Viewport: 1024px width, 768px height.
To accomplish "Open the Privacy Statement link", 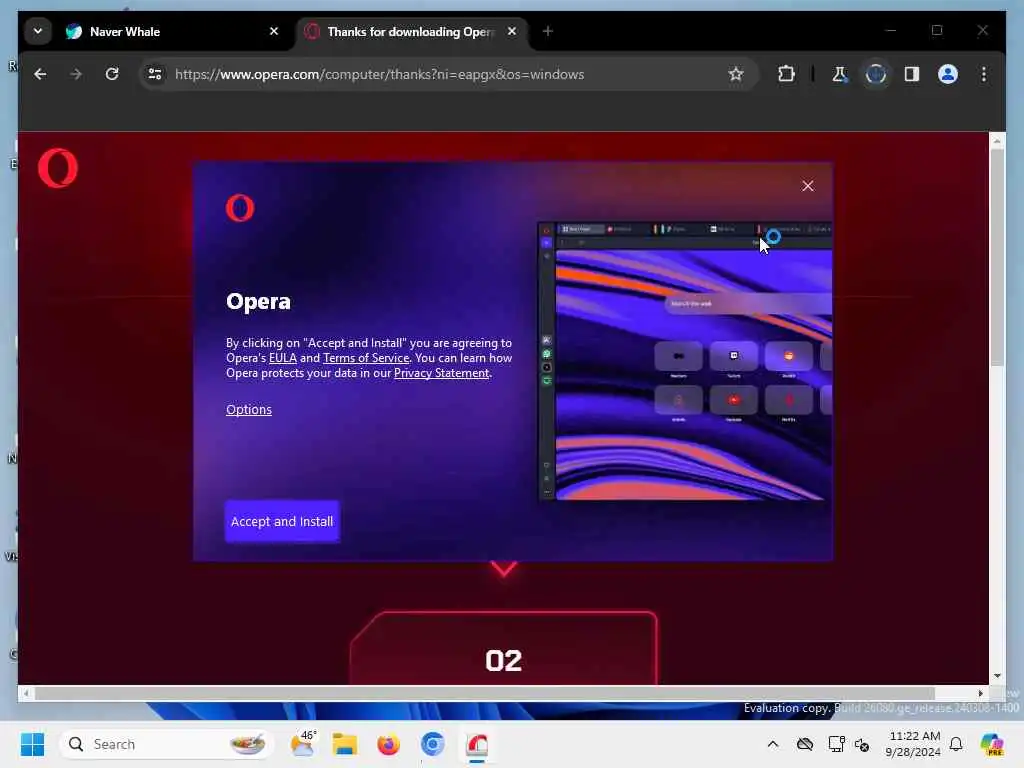I will tap(441, 373).
